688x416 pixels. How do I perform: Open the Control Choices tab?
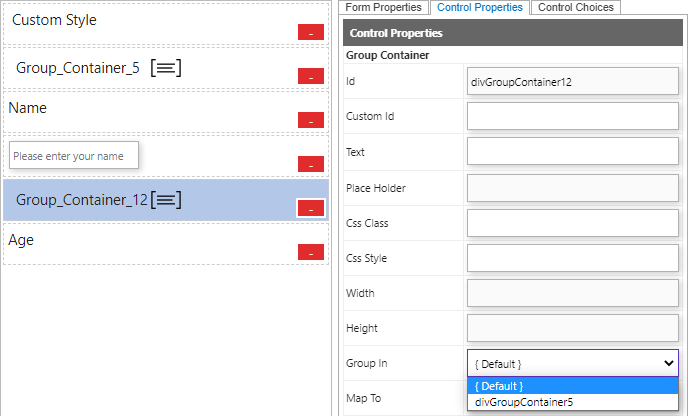pyautogui.click(x=575, y=7)
